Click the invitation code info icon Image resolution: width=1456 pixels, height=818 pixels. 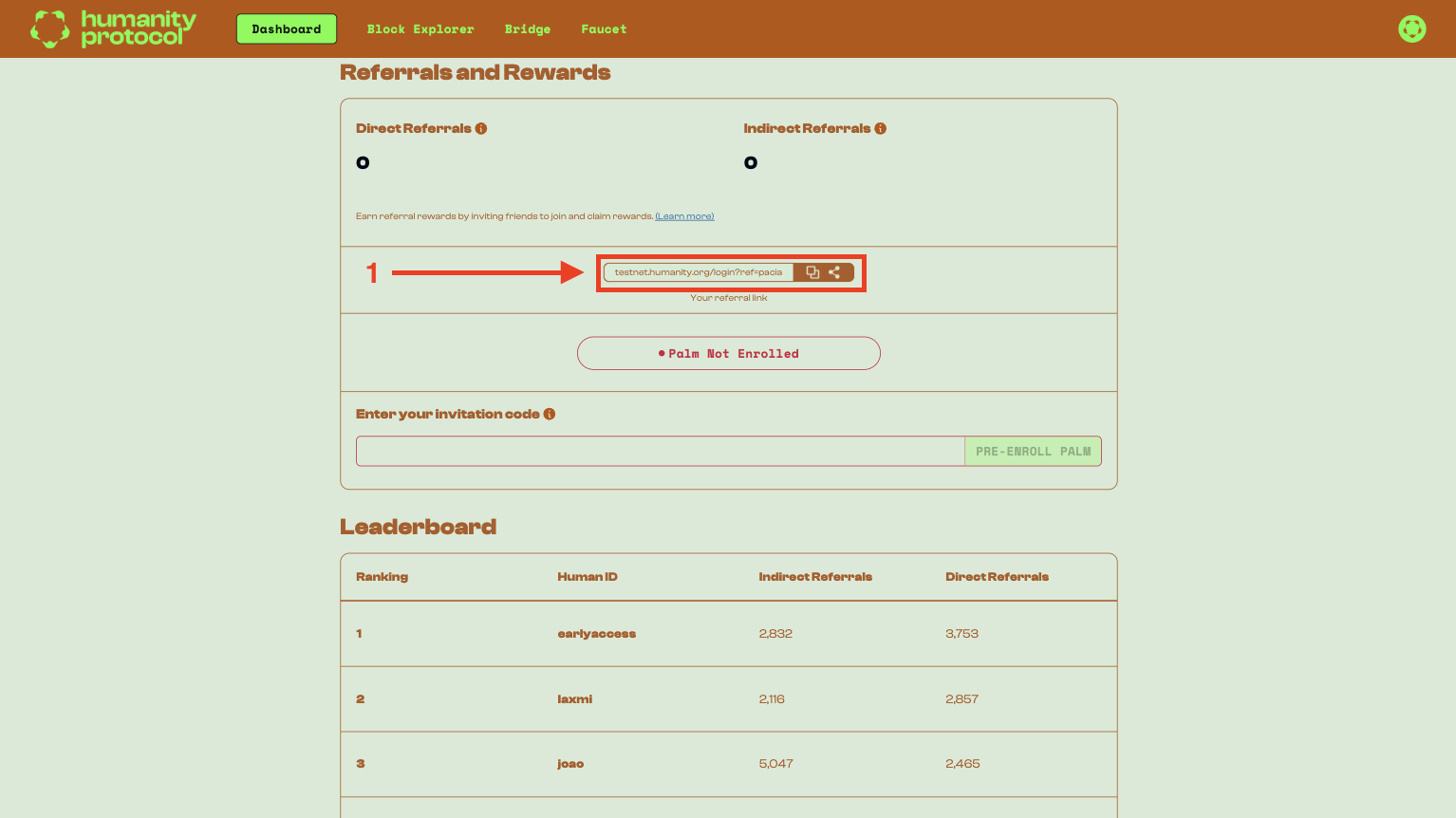[x=550, y=415]
